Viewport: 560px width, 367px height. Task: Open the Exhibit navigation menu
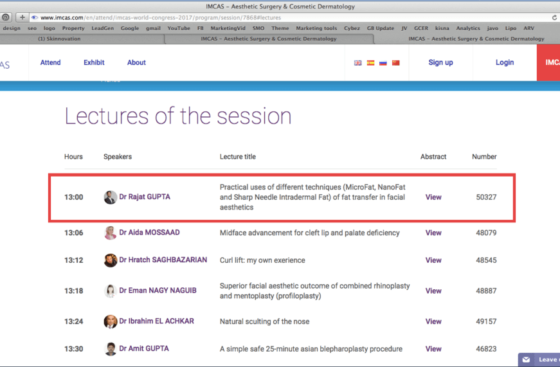coord(94,62)
